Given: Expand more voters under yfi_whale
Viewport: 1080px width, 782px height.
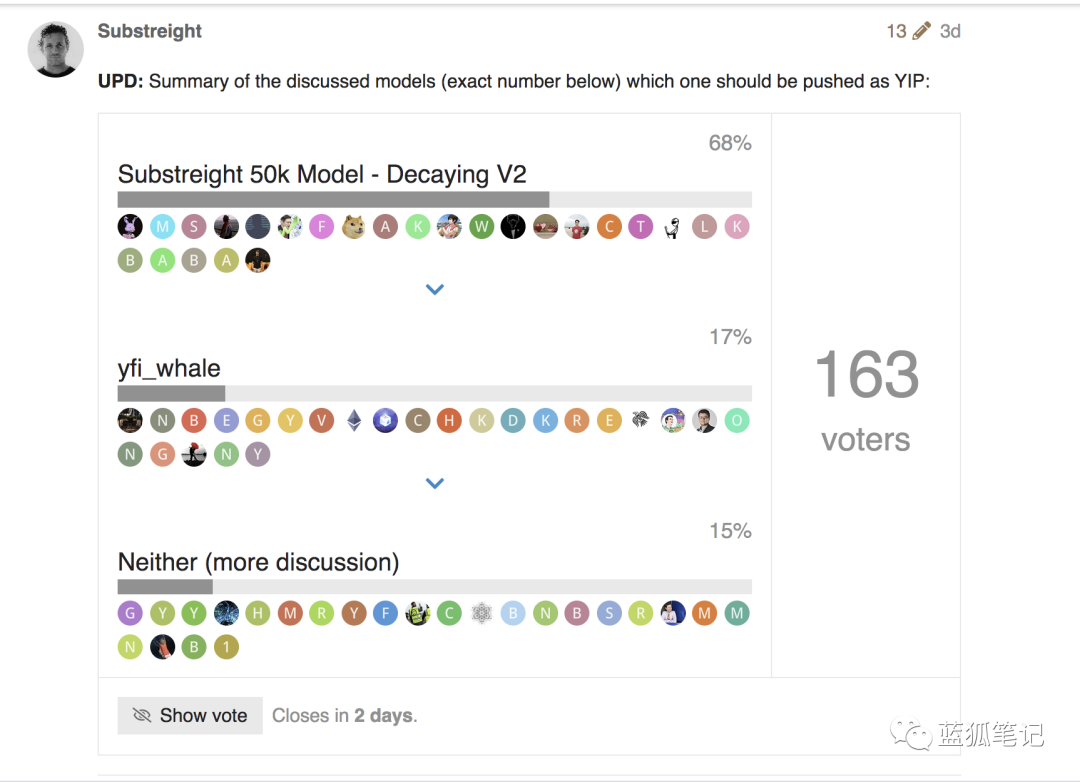Looking at the screenshot, I should [434, 483].
